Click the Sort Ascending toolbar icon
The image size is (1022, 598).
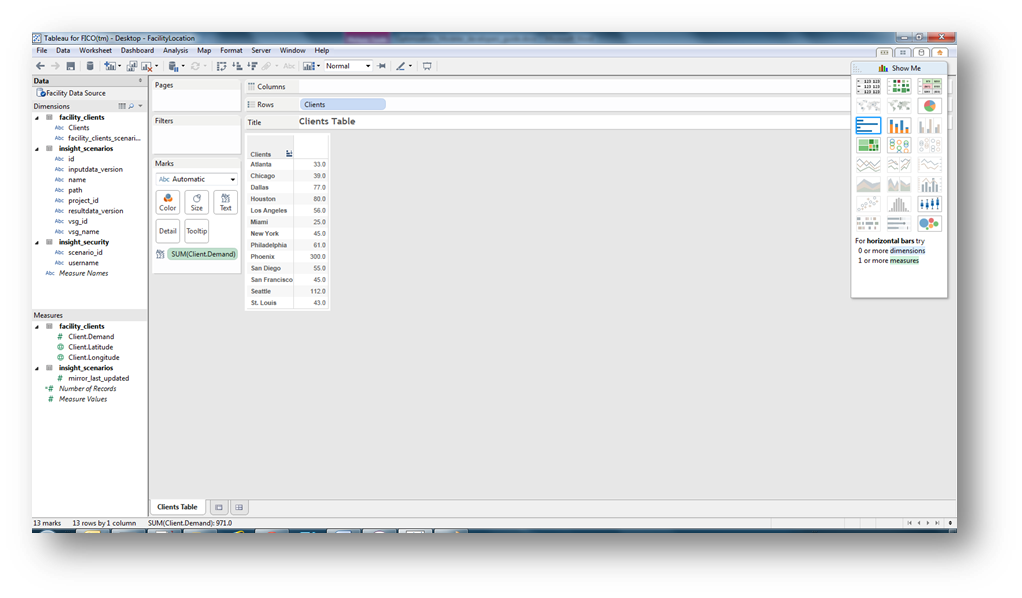pos(237,66)
